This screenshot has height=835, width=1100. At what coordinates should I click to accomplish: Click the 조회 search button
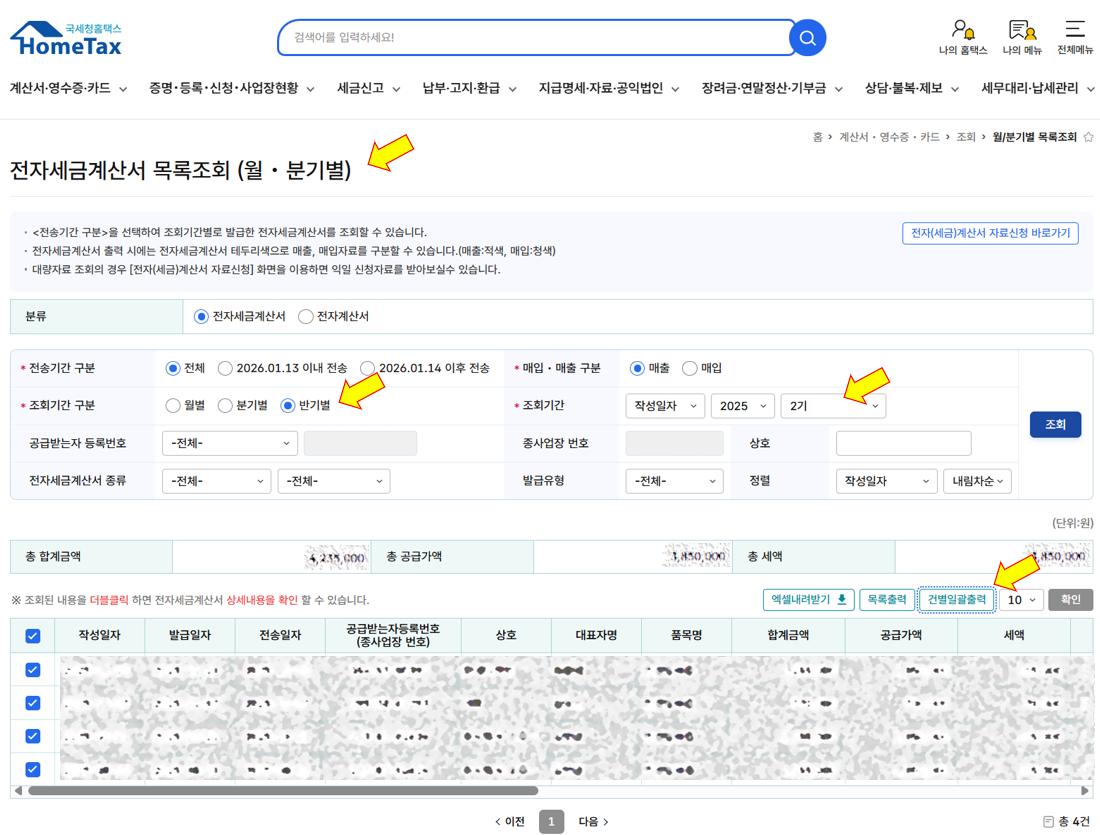[x=1055, y=425]
